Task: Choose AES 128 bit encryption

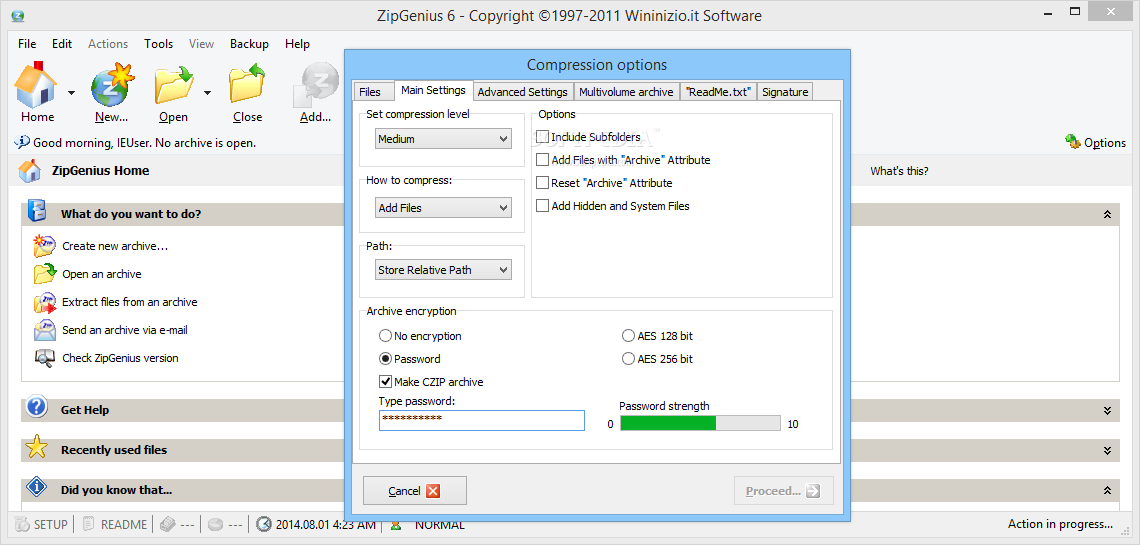Action: click(x=628, y=336)
